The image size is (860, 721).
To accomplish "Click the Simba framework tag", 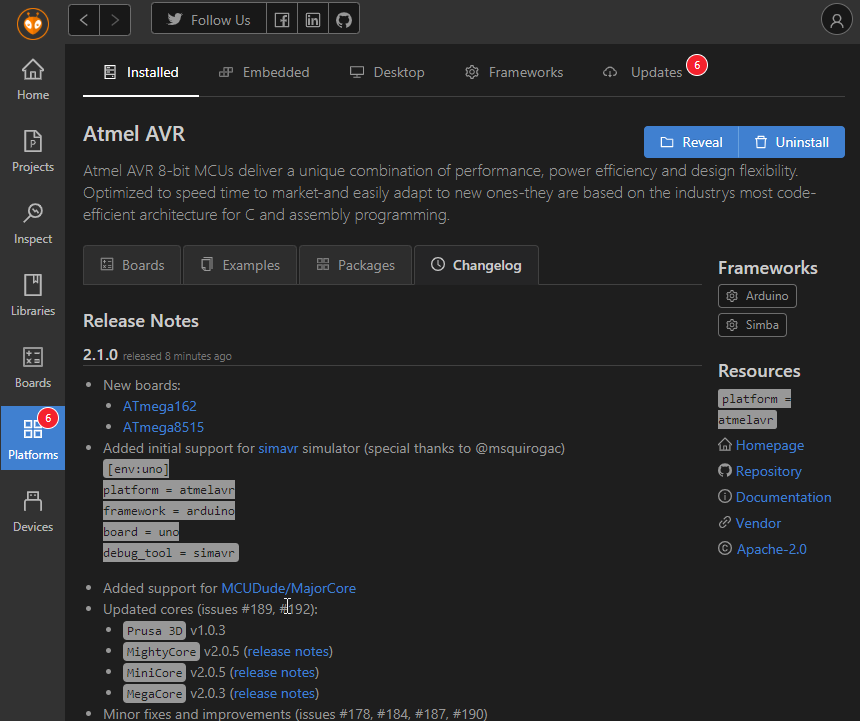I will [x=752, y=325].
